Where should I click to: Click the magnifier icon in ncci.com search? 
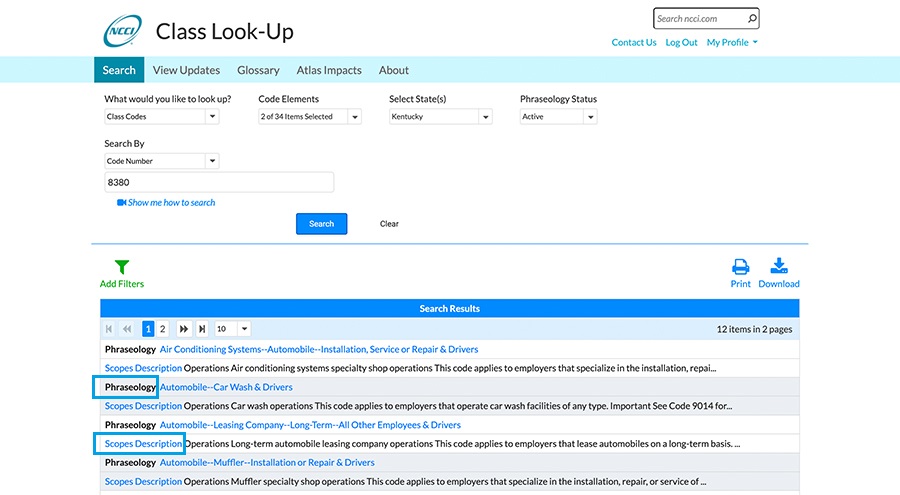[752, 18]
